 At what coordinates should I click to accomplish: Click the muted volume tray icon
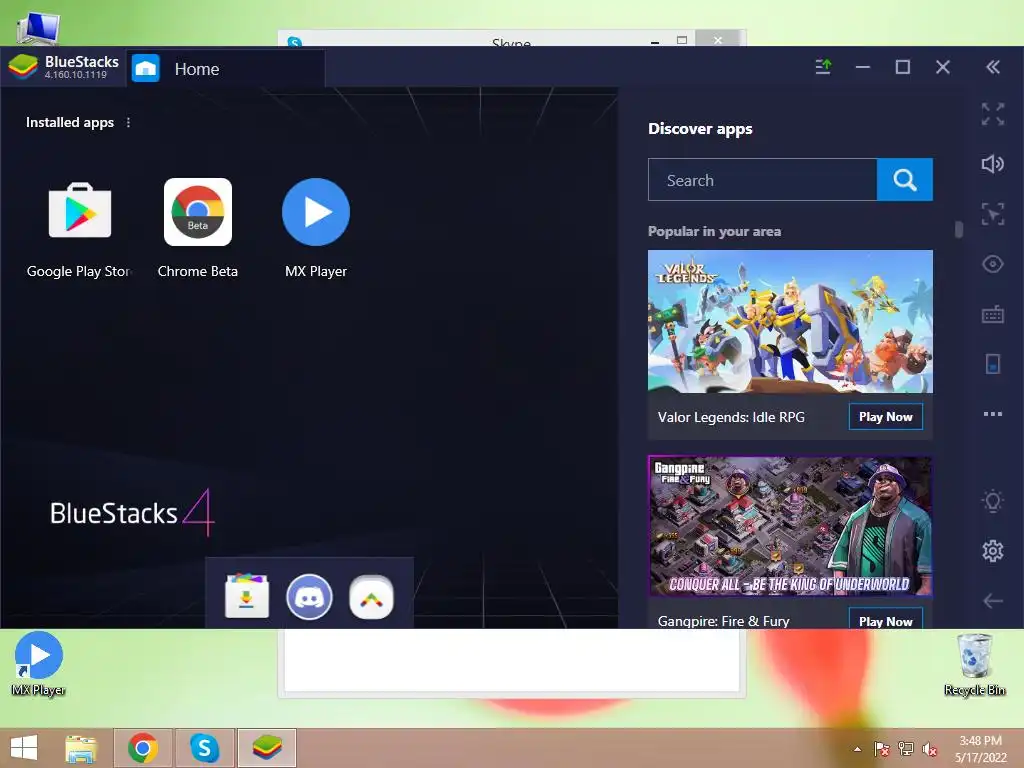pos(929,749)
